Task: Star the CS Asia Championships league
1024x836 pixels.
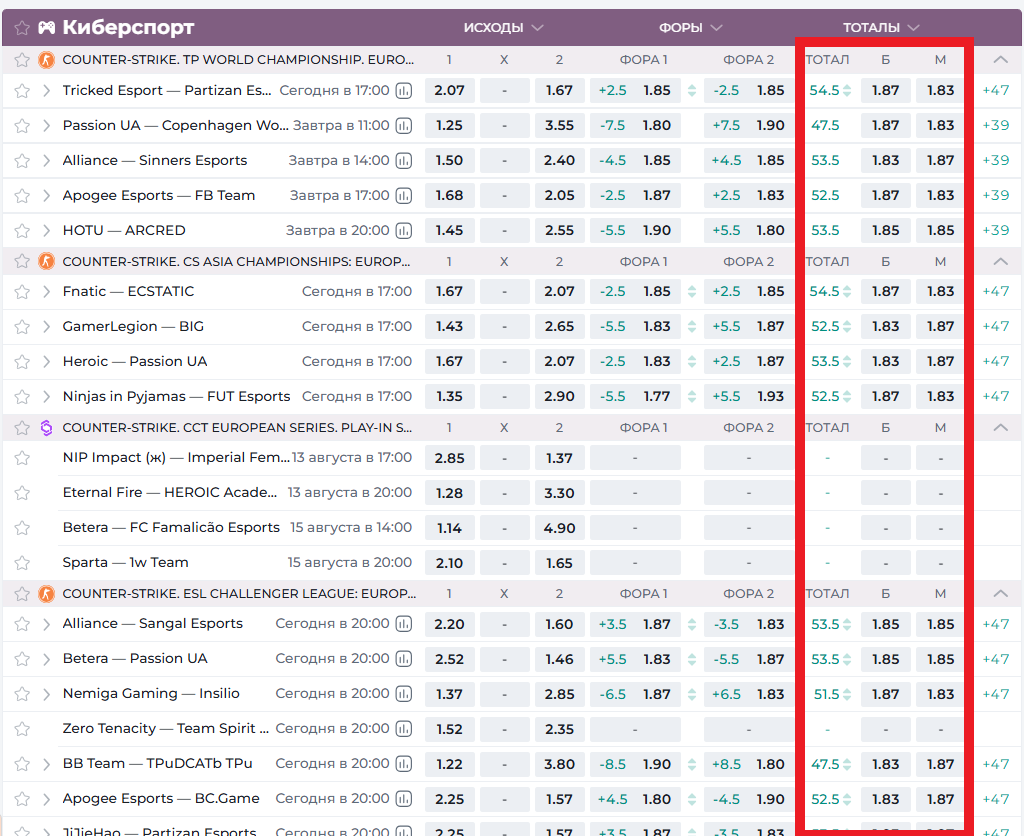Action: (x=22, y=261)
